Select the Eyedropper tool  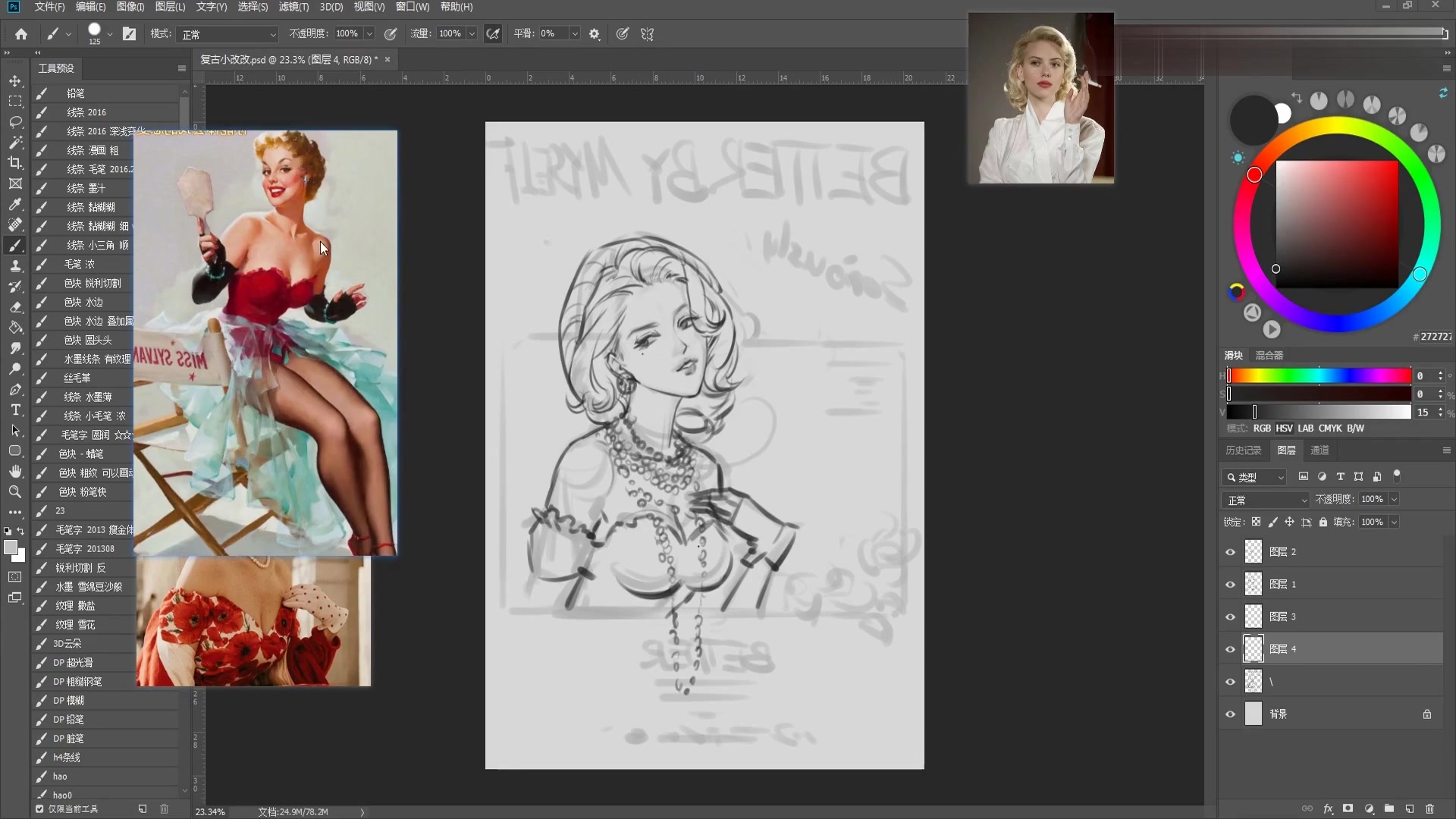[x=15, y=204]
